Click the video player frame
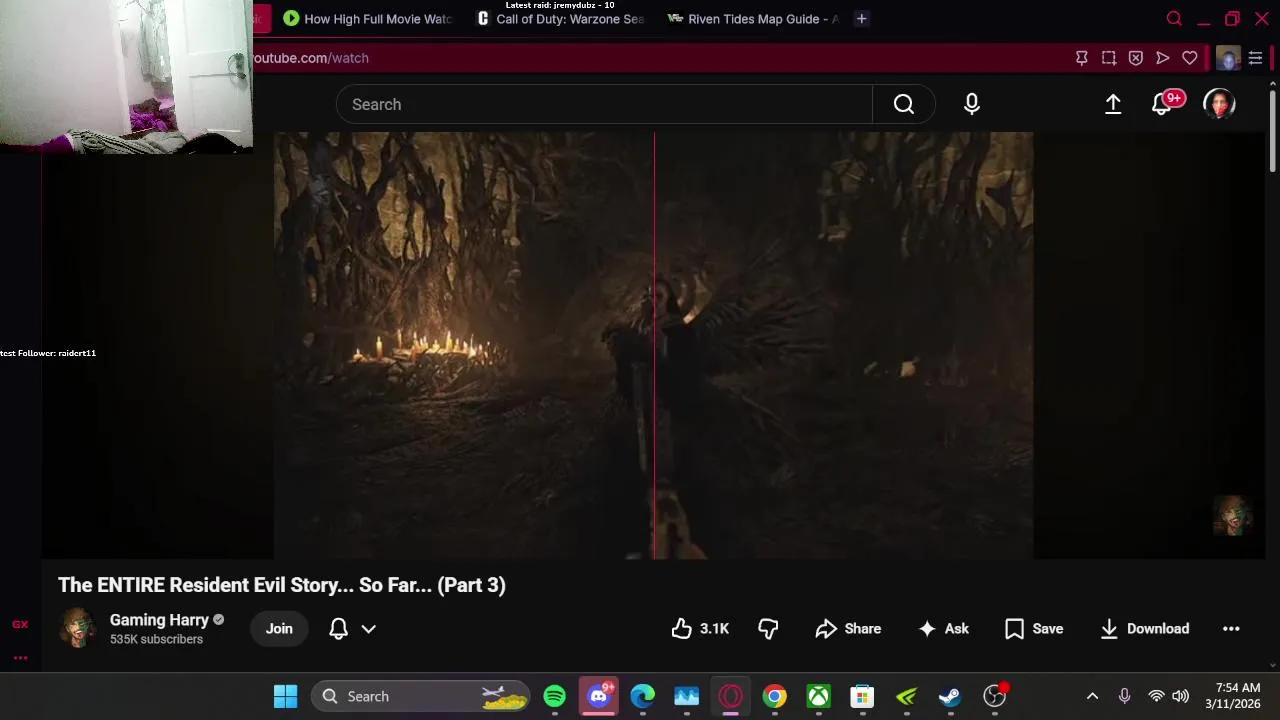The height and width of the screenshot is (720, 1280). 653,345
